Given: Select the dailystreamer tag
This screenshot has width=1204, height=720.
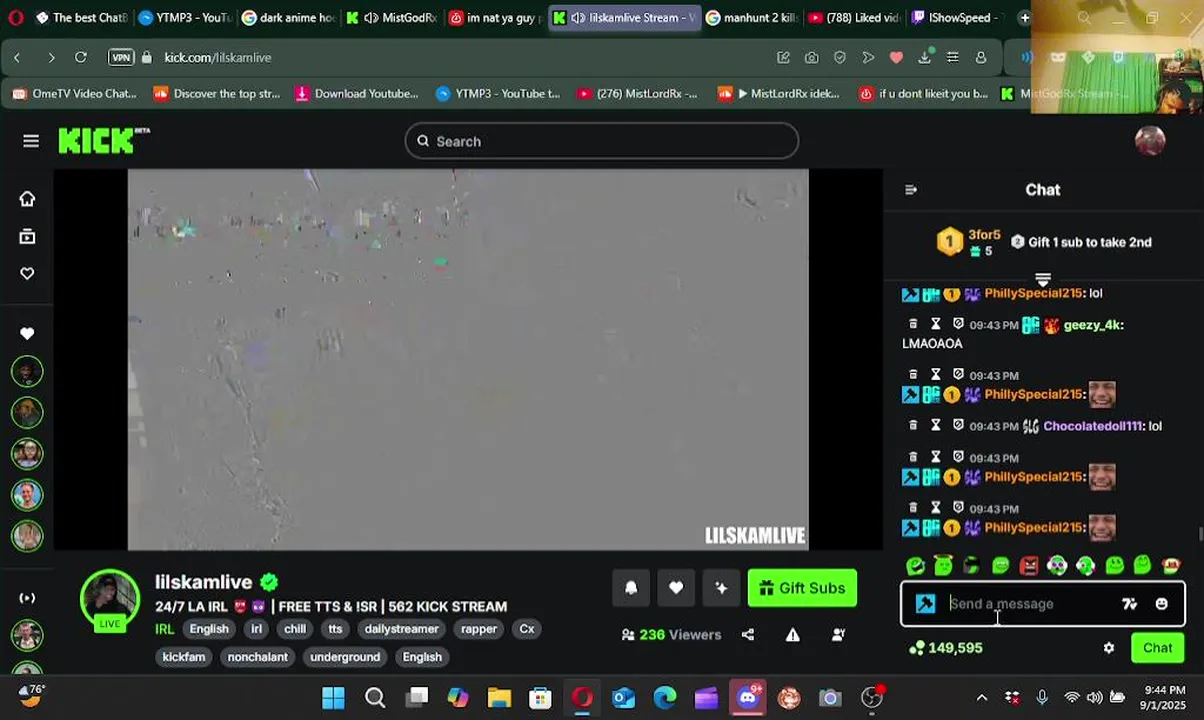Looking at the screenshot, I should pyautogui.click(x=401, y=629).
